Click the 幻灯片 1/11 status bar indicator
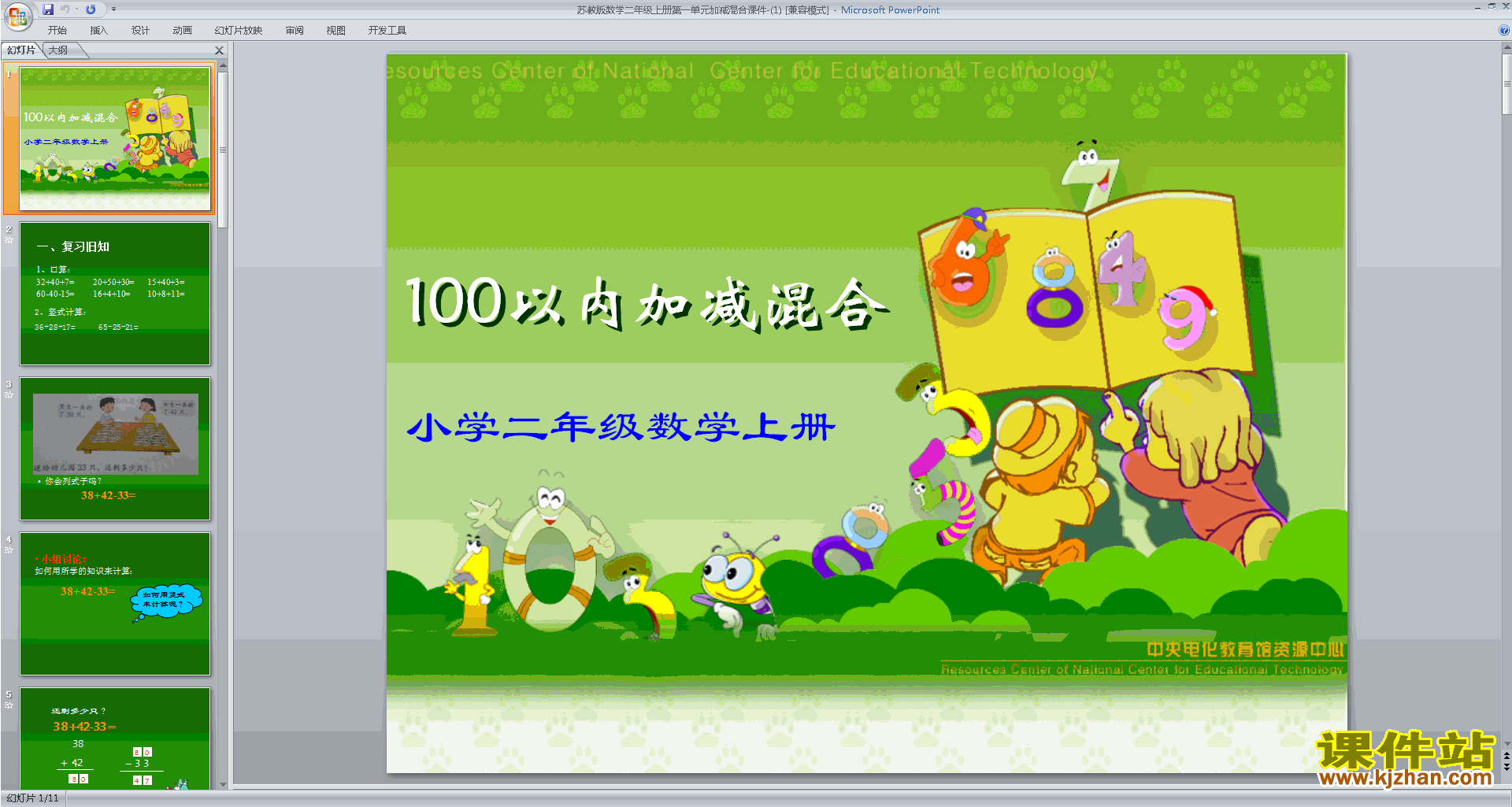Screen dimensions: 1512x807 pyautogui.click(x=32, y=798)
